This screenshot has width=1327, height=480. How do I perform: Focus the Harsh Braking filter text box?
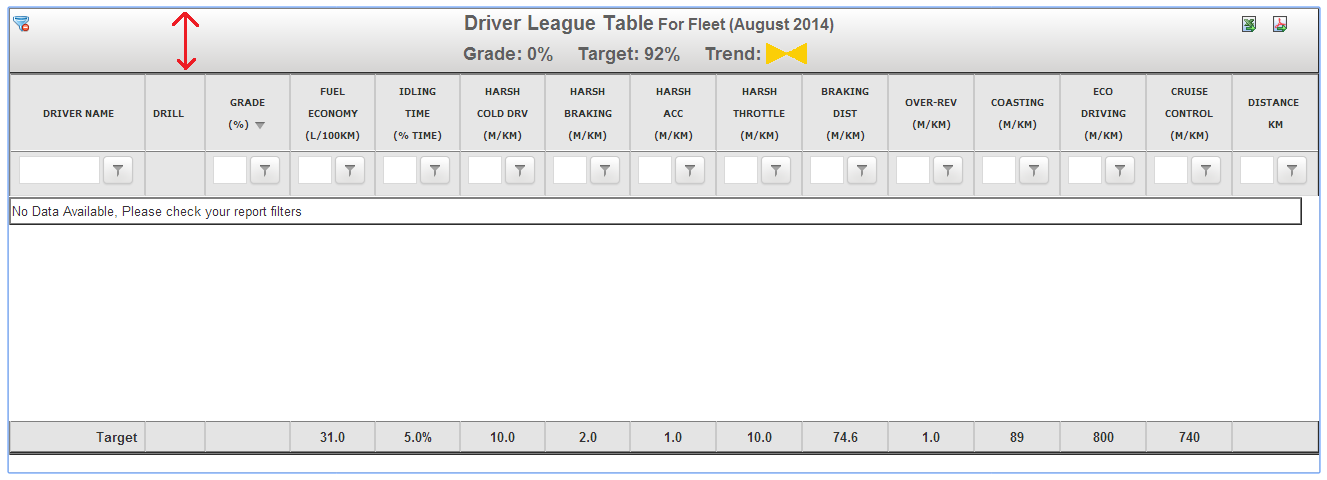pos(570,171)
